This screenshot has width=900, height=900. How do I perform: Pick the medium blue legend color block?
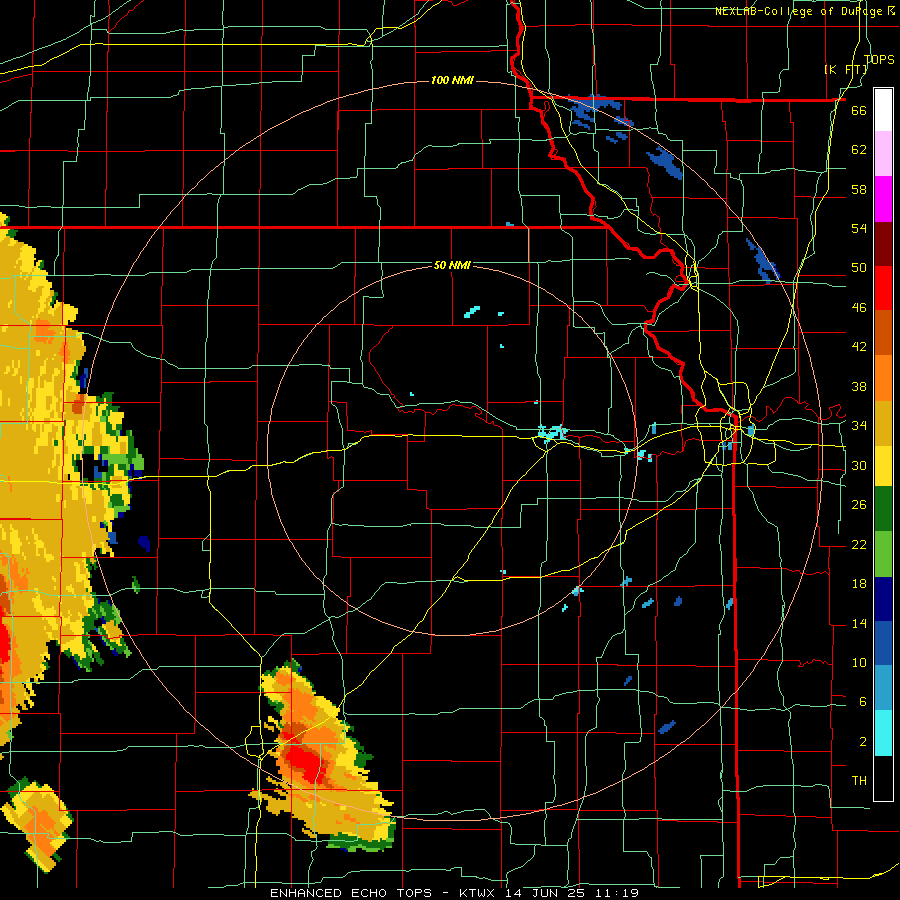(883, 643)
